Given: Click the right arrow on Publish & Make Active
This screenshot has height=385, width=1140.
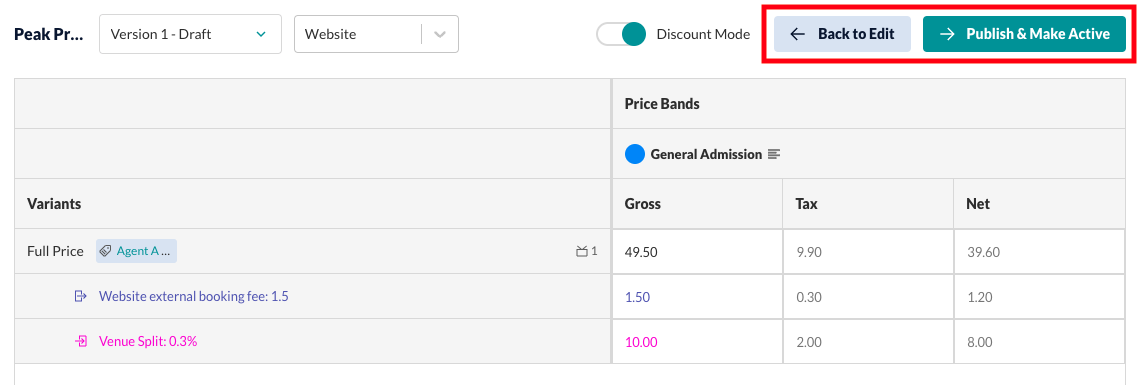Looking at the screenshot, I should (947, 34).
